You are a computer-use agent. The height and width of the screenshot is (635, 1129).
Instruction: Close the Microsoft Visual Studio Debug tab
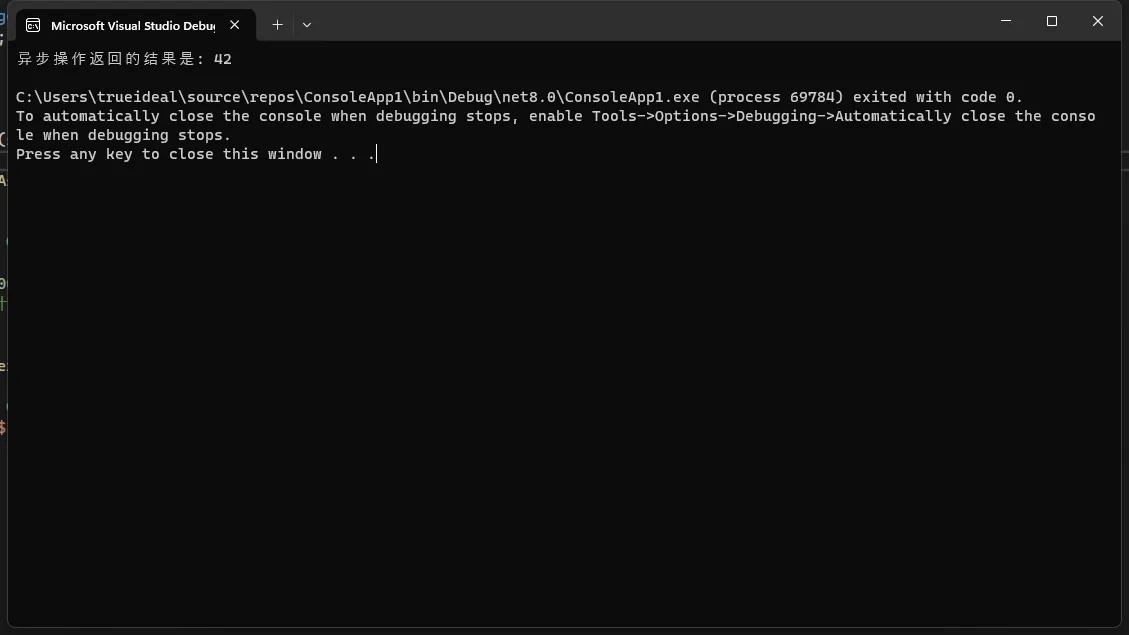click(x=235, y=24)
